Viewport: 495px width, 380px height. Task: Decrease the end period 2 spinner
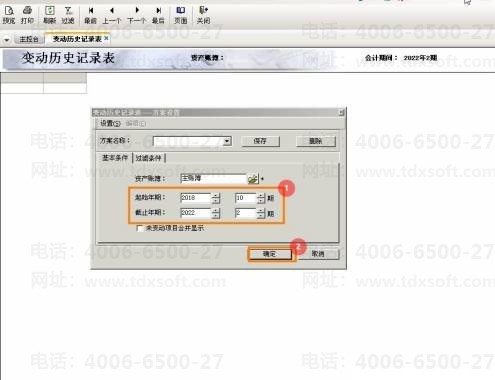coord(261,215)
